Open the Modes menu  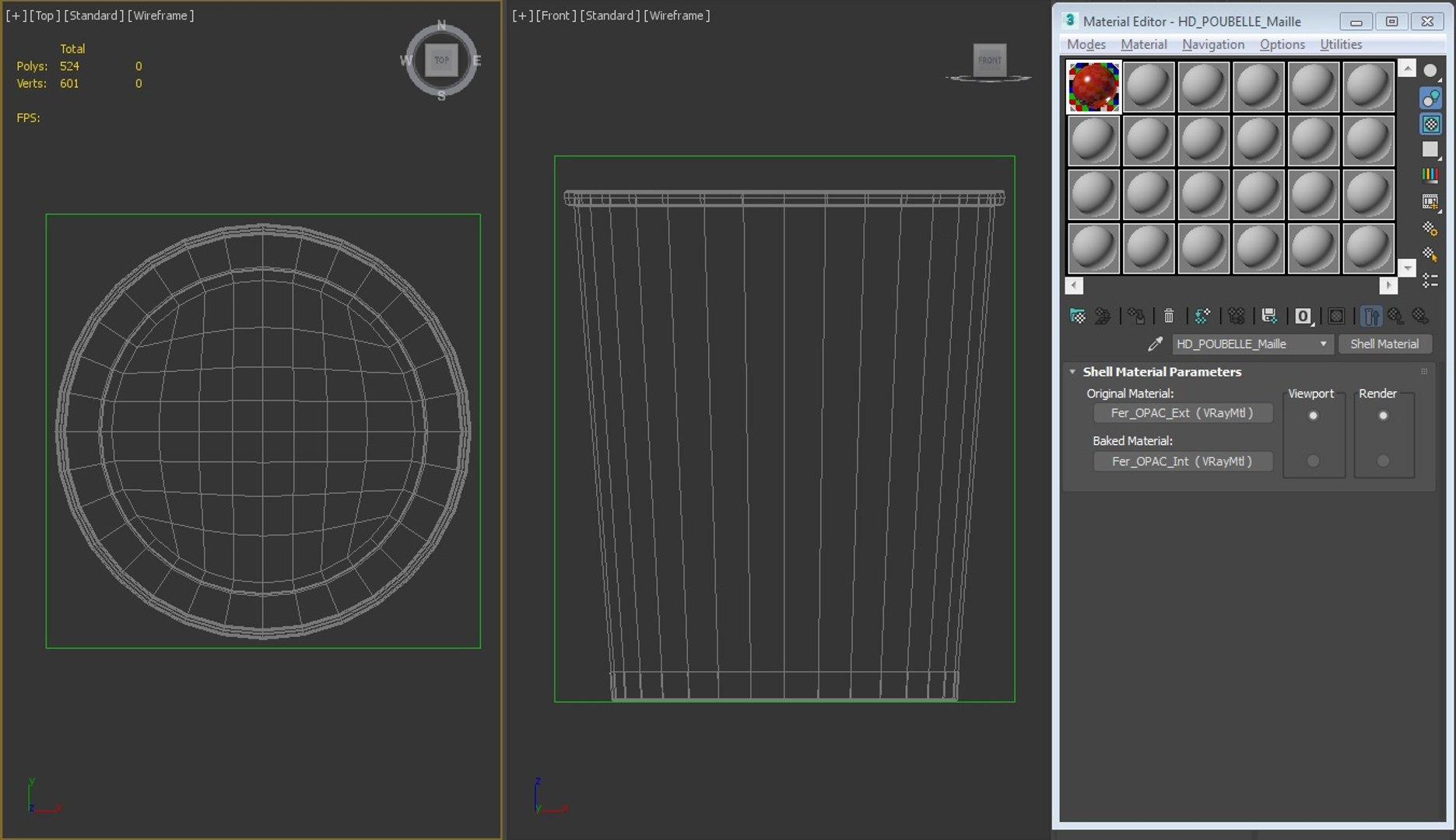click(1086, 44)
